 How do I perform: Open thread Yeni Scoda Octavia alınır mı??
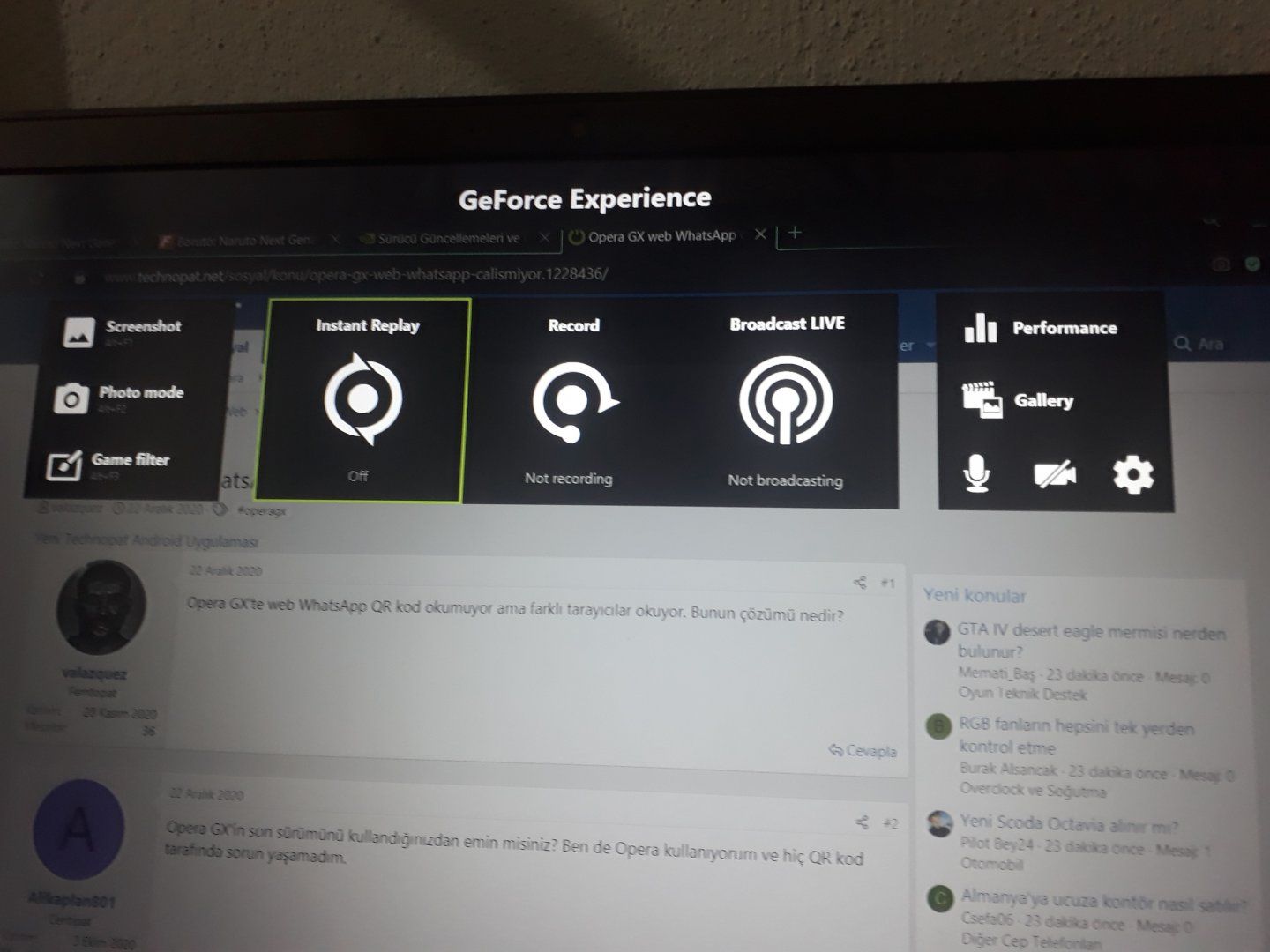pyautogui.click(x=1069, y=824)
